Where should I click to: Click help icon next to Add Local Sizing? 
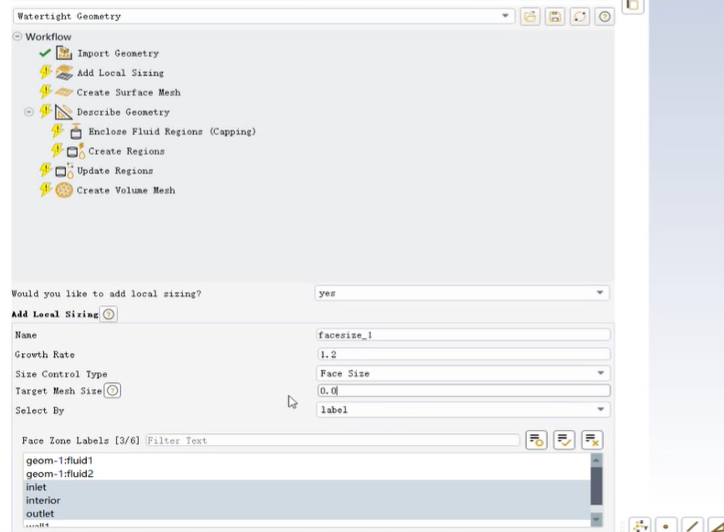pyautogui.click(x=109, y=314)
